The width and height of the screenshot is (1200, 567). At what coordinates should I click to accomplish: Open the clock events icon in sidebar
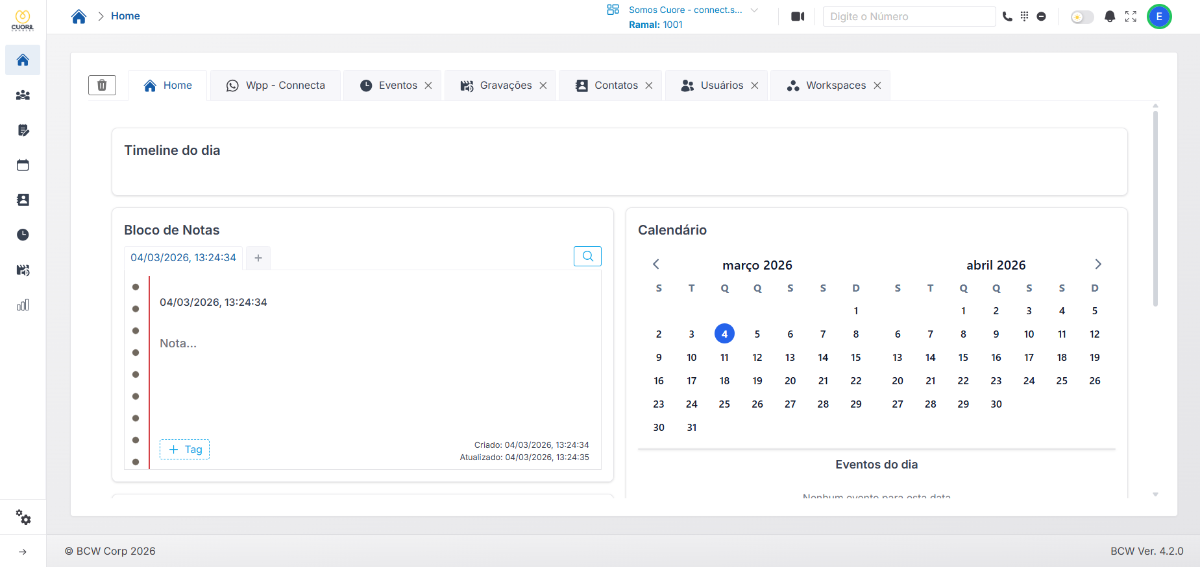(x=23, y=235)
